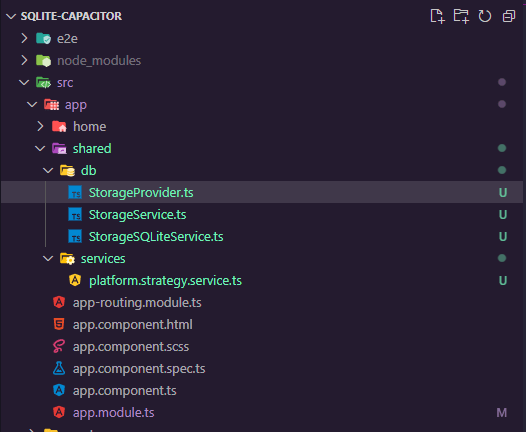This screenshot has width=526, height=432.
Task: Click the U status badge on StorageProvider.ts
Action: [503, 193]
